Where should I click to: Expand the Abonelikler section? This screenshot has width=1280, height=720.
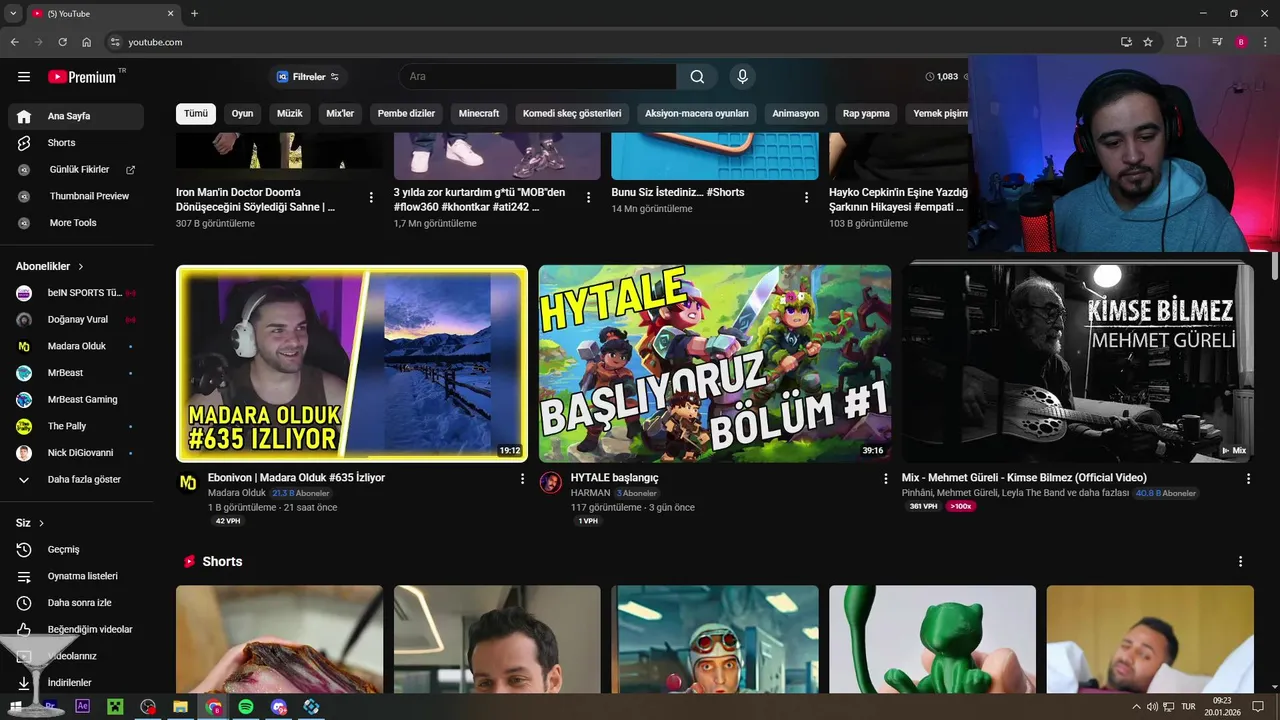[x=50, y=266]
